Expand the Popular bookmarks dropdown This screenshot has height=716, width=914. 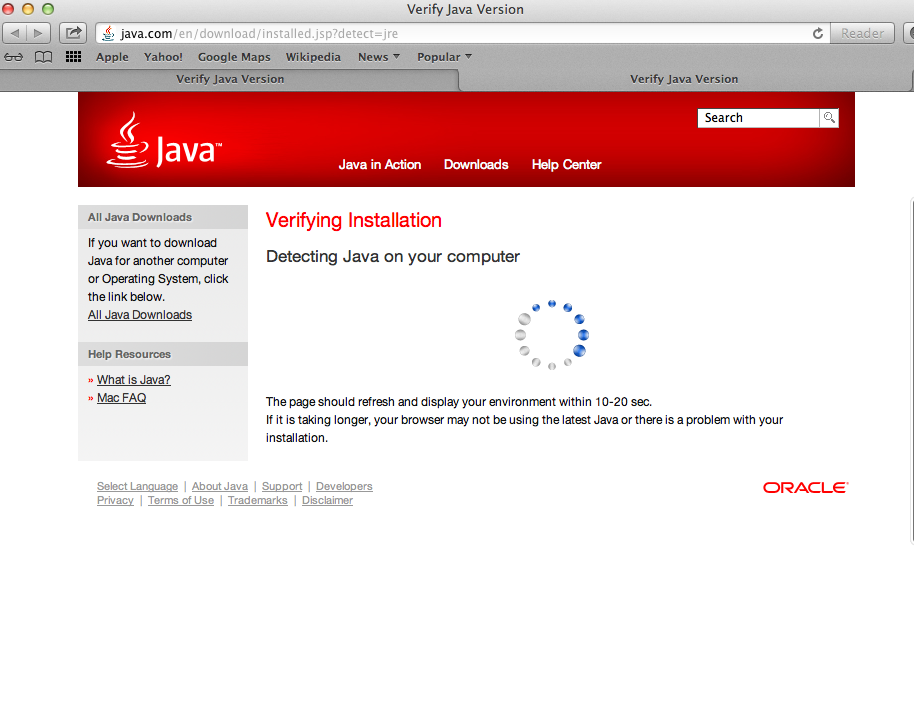point(444,57)
